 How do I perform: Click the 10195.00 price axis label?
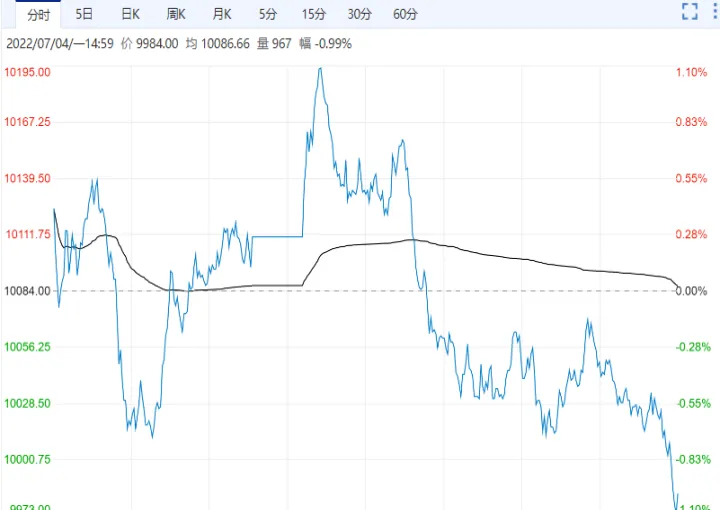[x=28, y=72]
